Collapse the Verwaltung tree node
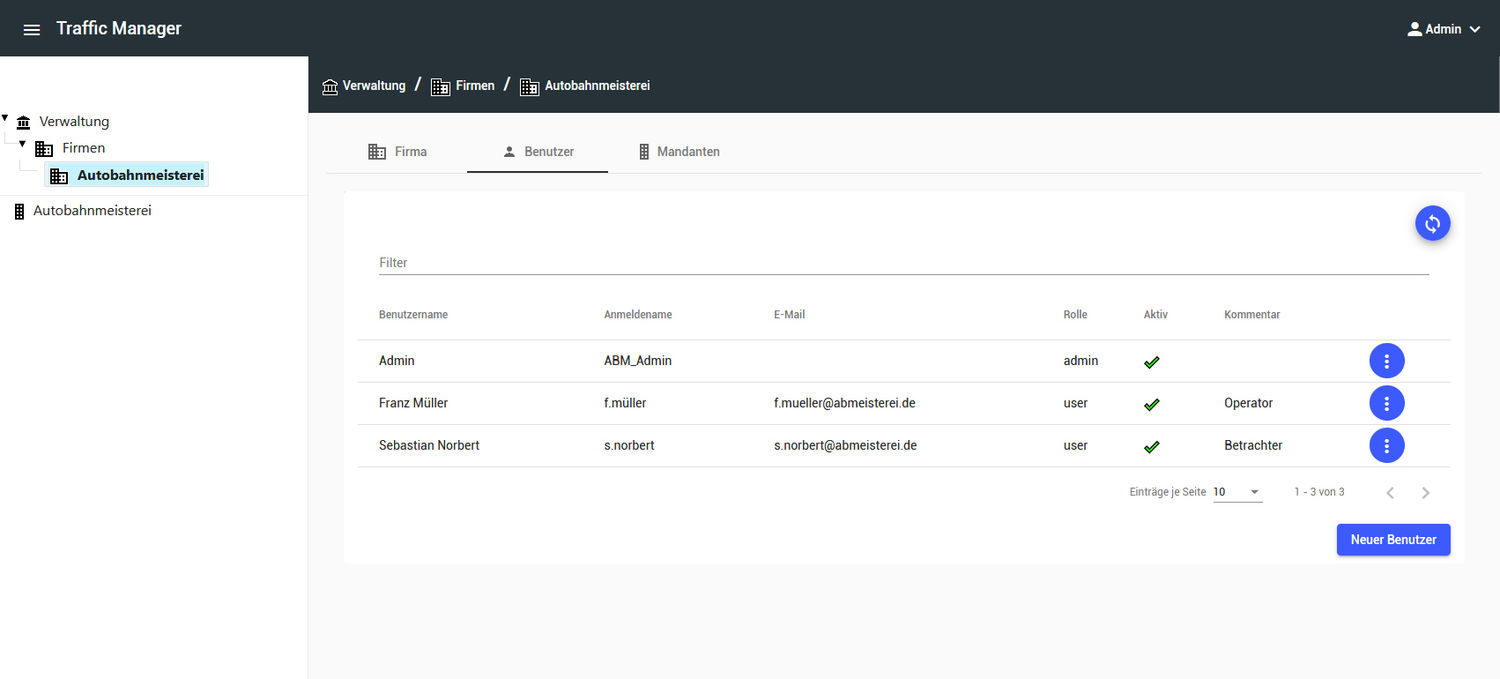1500x679 pixels. [x=5, y=118]
